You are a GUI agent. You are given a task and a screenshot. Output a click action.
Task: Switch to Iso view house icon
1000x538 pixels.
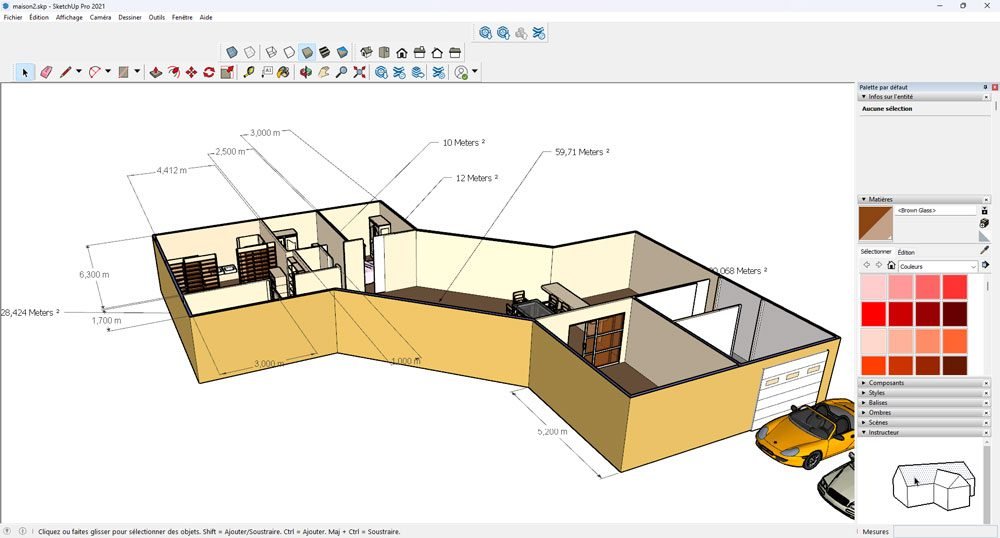coord(366,52)
